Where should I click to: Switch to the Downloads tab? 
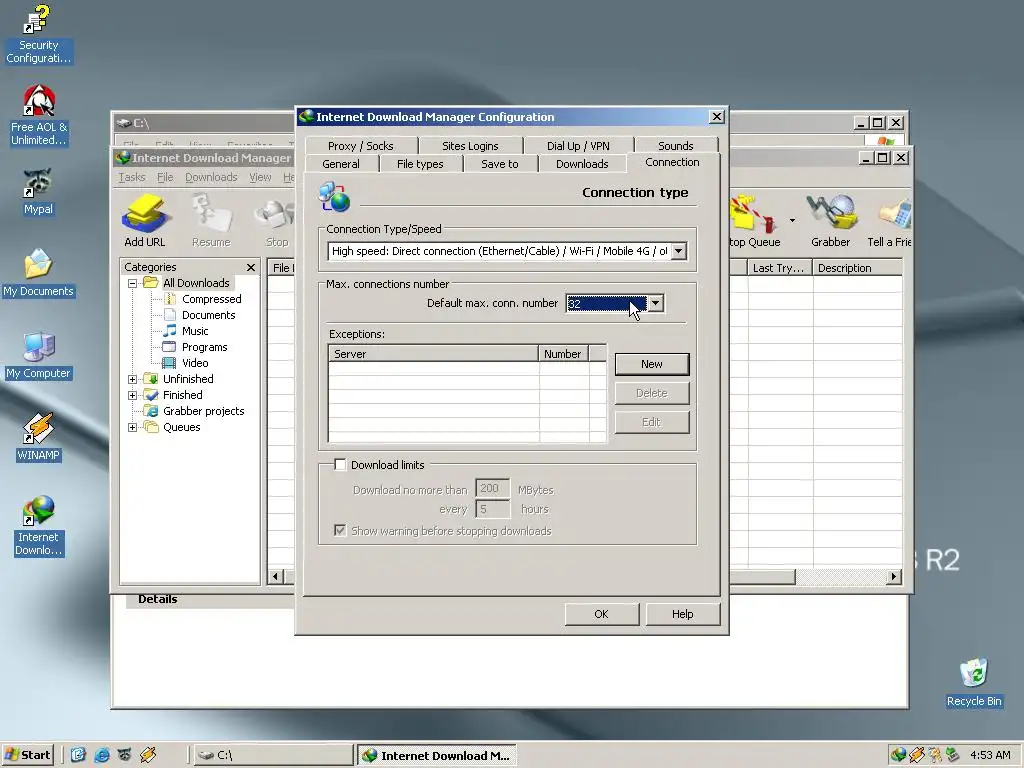pyautogui.click(x=582, y=164)
